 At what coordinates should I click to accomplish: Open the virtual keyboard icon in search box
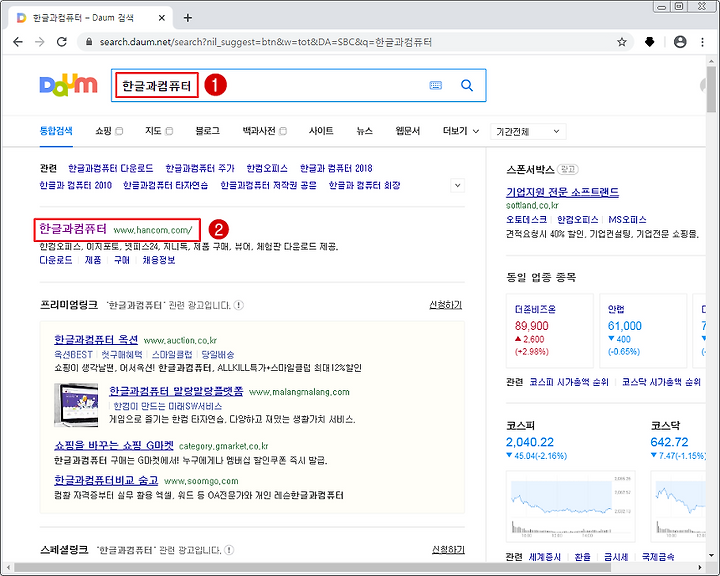click(436, 85)
